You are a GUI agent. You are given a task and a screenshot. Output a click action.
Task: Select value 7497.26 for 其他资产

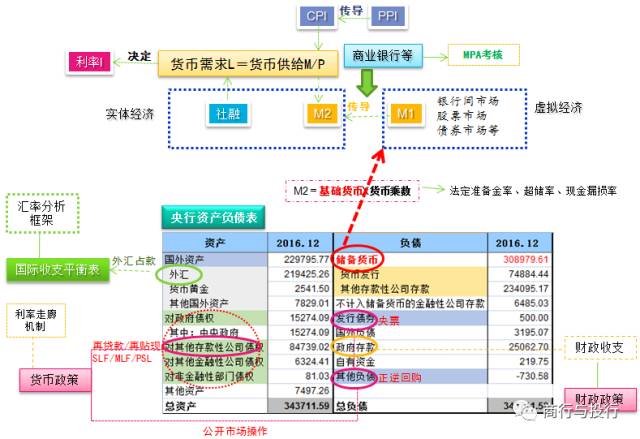click(312, 391)
